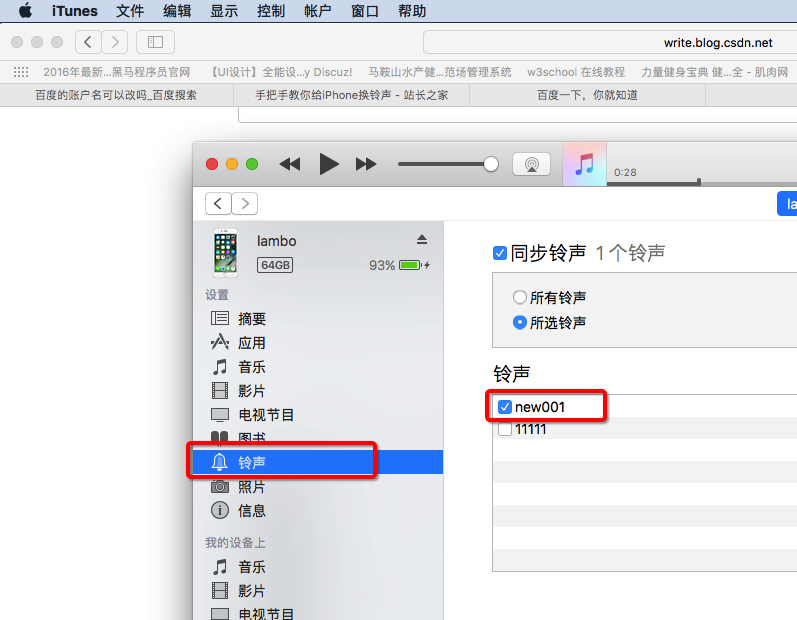This screenshot has height=620, width=797.
Task: Open the 帐户 menu
Action: click(318, 11)
